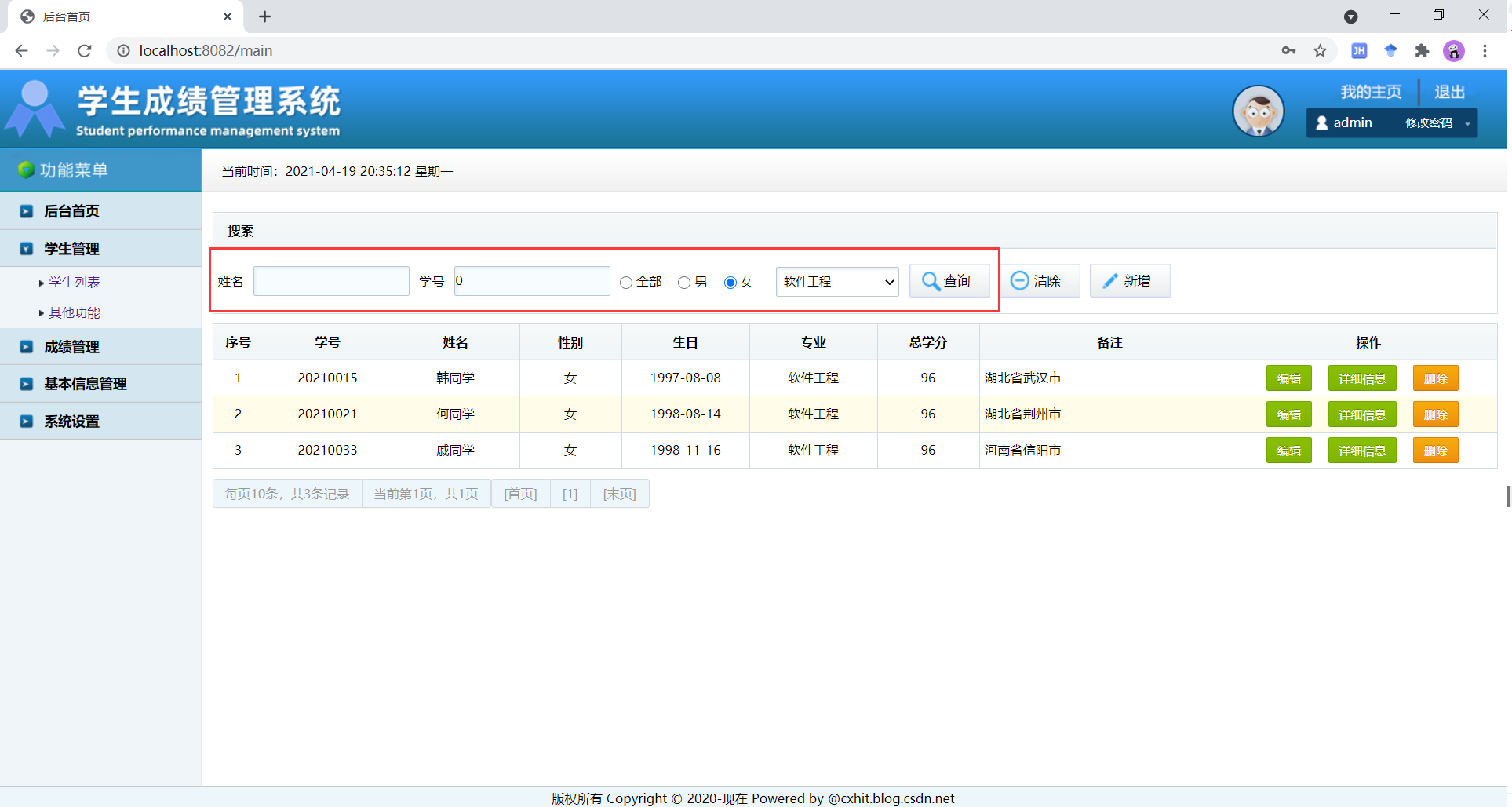Screen dimensions: 1512x807
Task: Expand the 后台首页 menu item
Action: click(100, 211)
